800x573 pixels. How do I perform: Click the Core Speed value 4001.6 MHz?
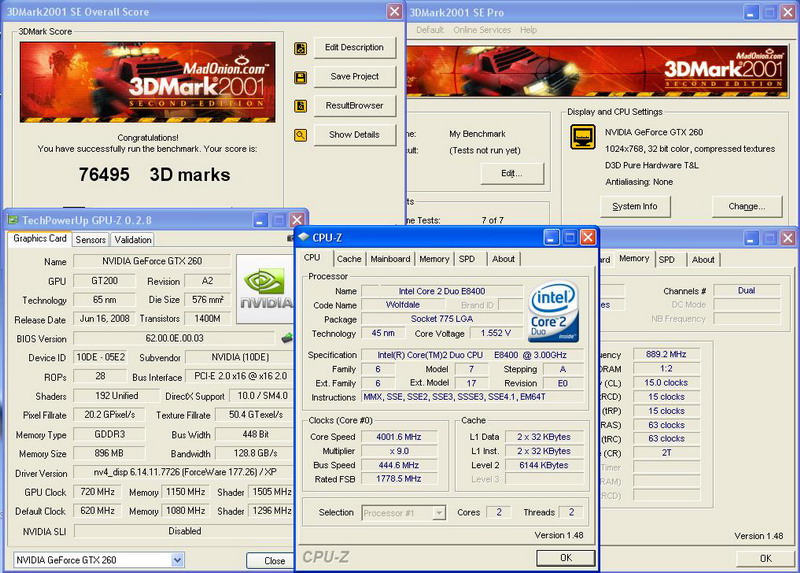coord(399,437)
